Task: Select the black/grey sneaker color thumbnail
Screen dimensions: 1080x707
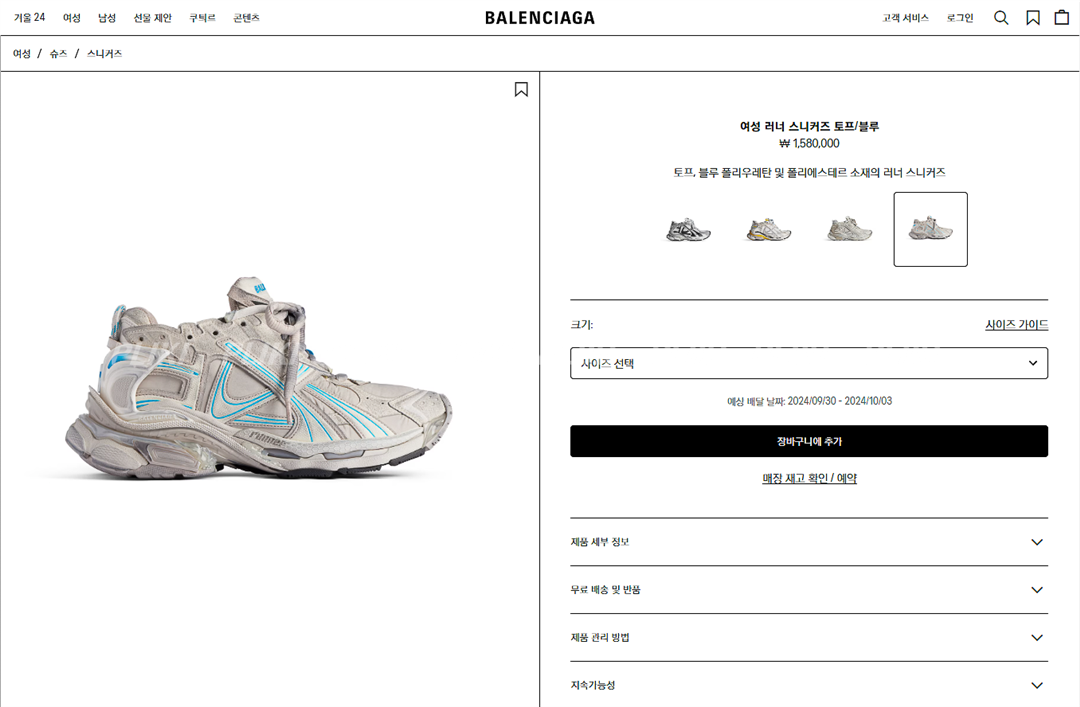Action: 688,229
